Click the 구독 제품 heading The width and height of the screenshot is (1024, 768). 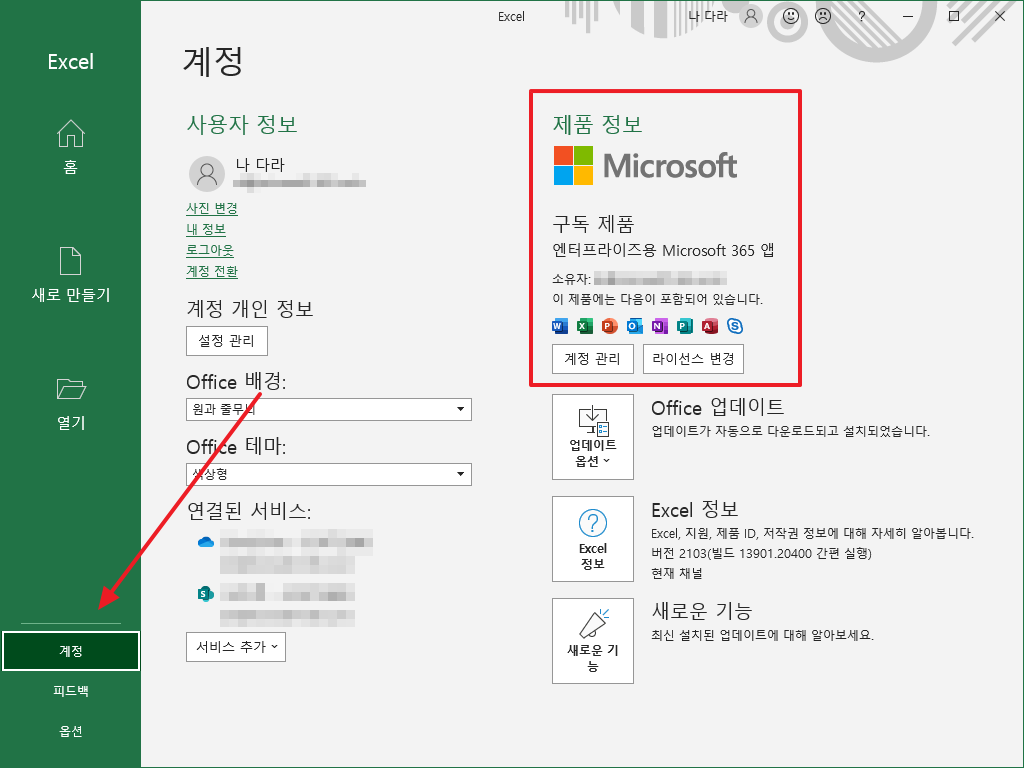(x=593, y=224)
